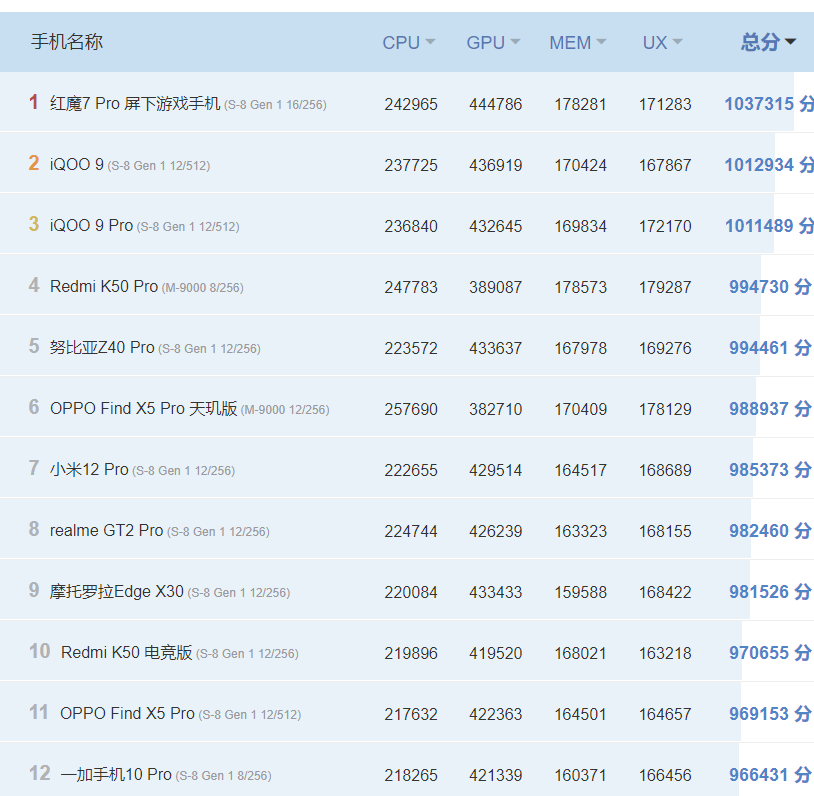Sort by MEM column header
Image resolution: width=814 pixels, height=796 pixels.
point(577,43)
